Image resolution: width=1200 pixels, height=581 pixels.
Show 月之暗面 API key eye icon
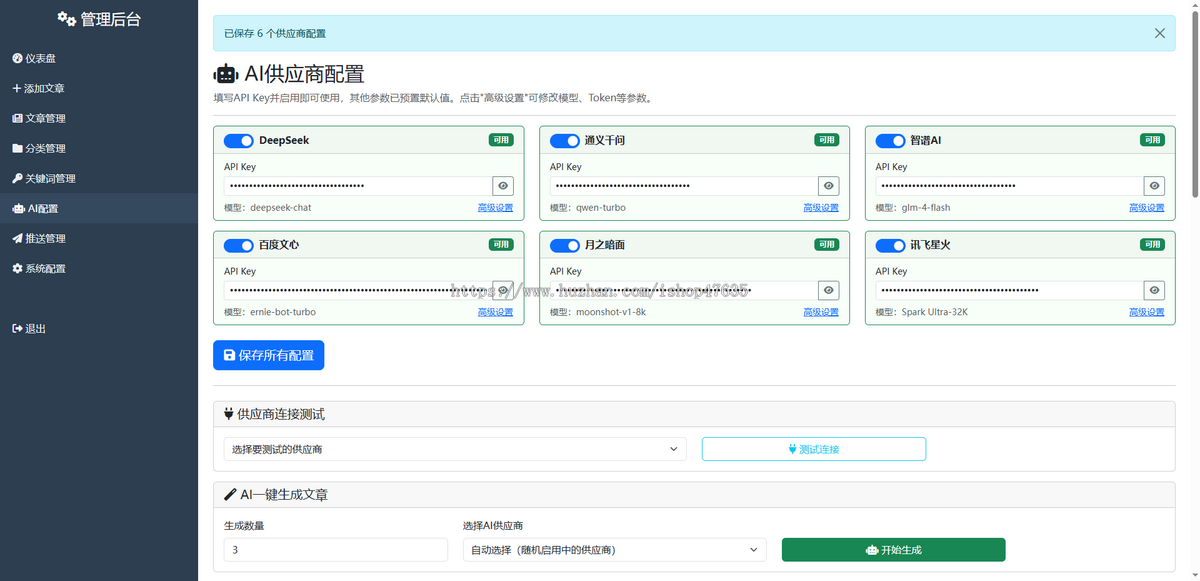point(829,290)
